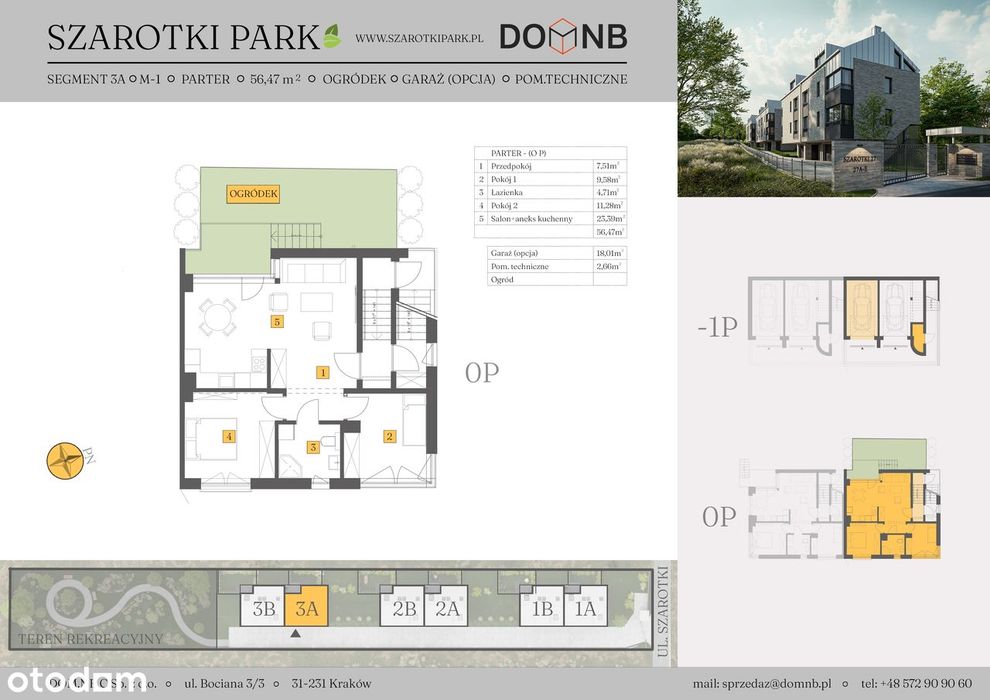The height and width of the screenshot is (700, 990).
Task: Select highlighted segment 3A on the site map
Action: pos(306,606)
